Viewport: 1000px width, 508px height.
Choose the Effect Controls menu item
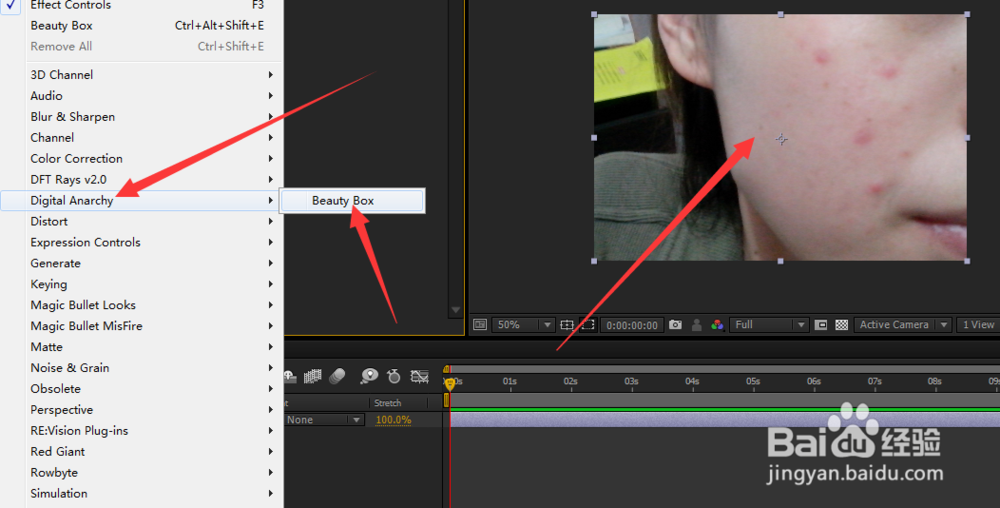(x=142, y=5)
